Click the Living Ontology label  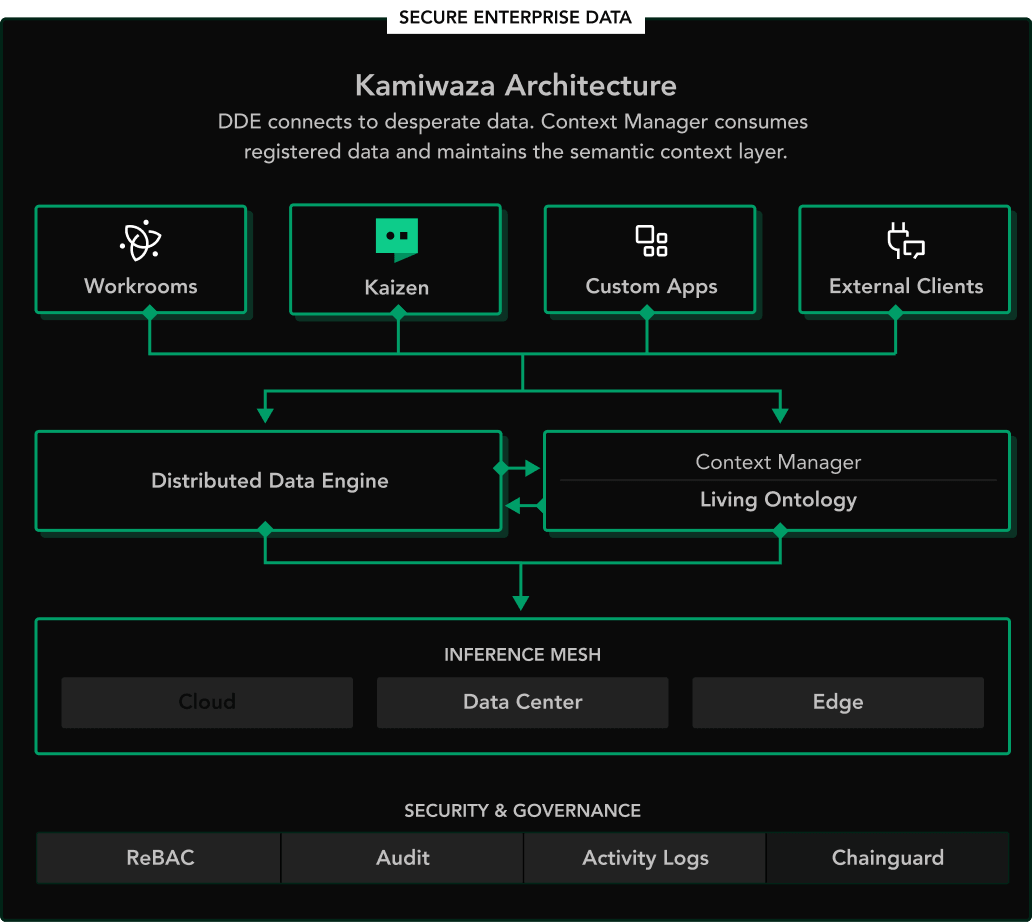click(778, 500)
